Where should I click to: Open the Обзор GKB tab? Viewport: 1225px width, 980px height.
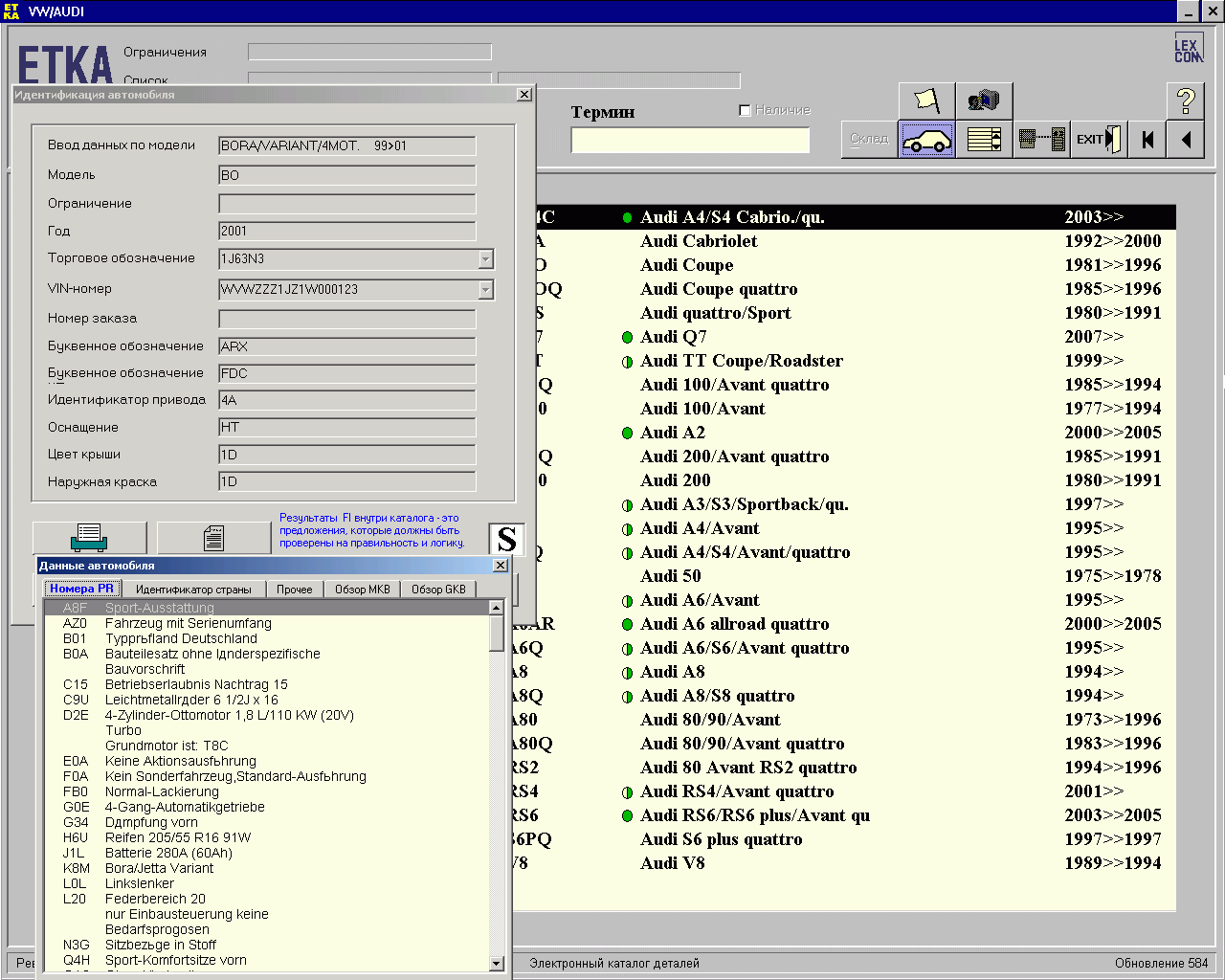coord(438,590)
